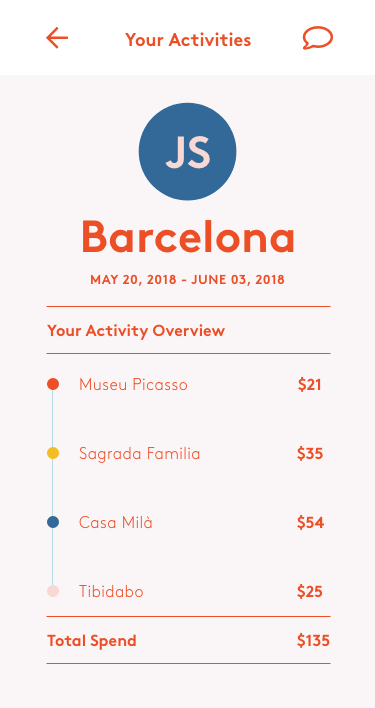Click the Your Activity Overview heading
The height and width of the screenshot is (708, 375).
136,331
